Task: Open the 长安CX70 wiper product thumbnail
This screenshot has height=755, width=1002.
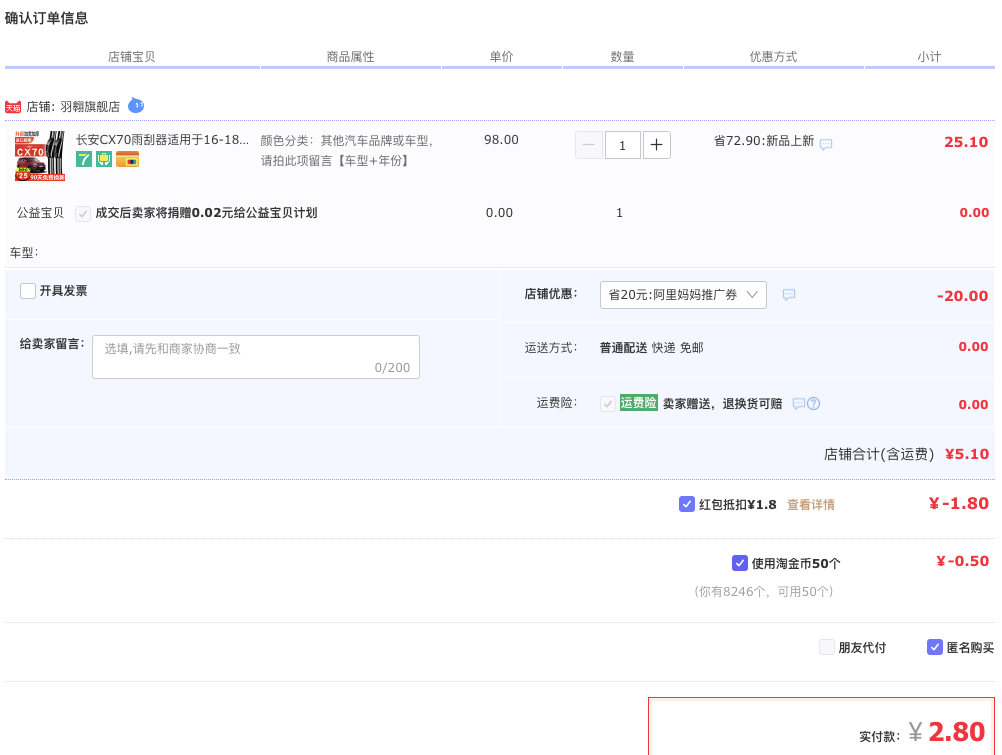Action: coord(40,156)
